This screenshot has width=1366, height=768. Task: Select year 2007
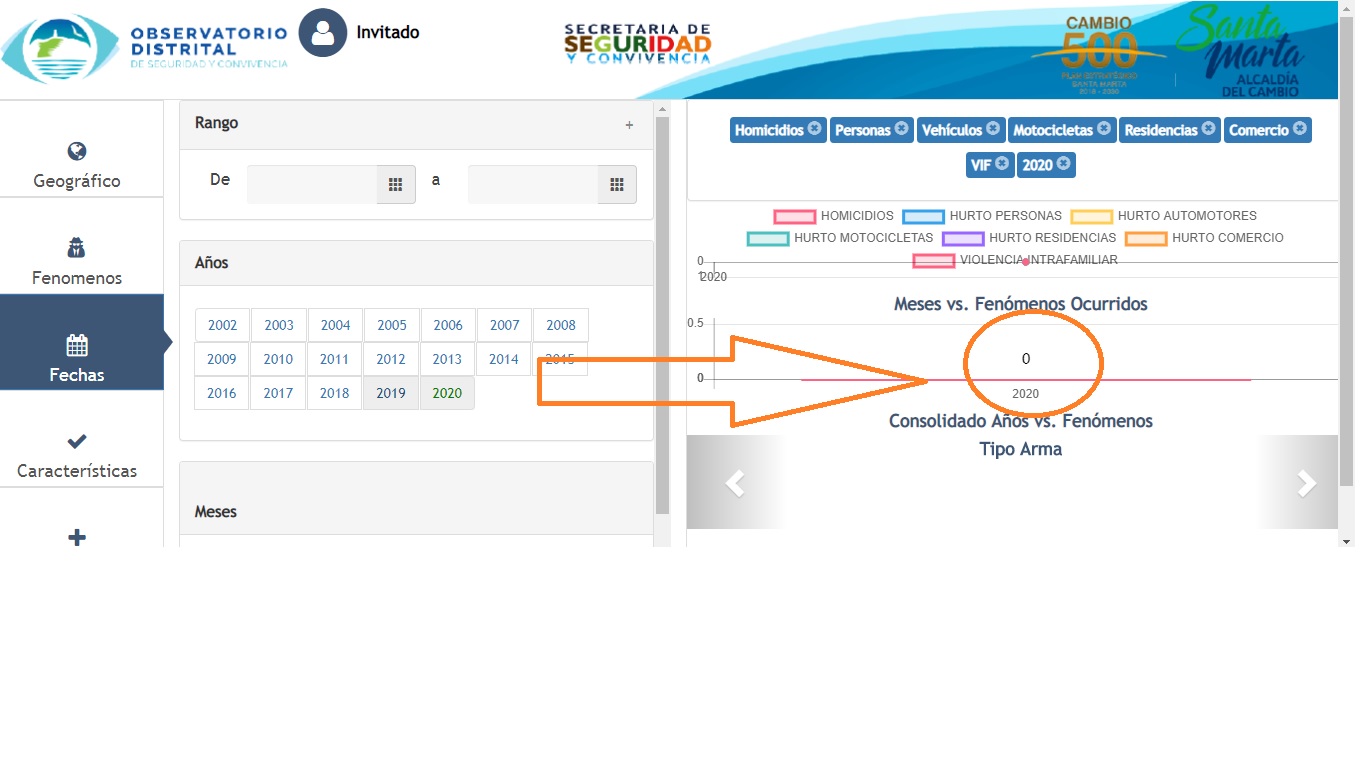tap(505, 325)
